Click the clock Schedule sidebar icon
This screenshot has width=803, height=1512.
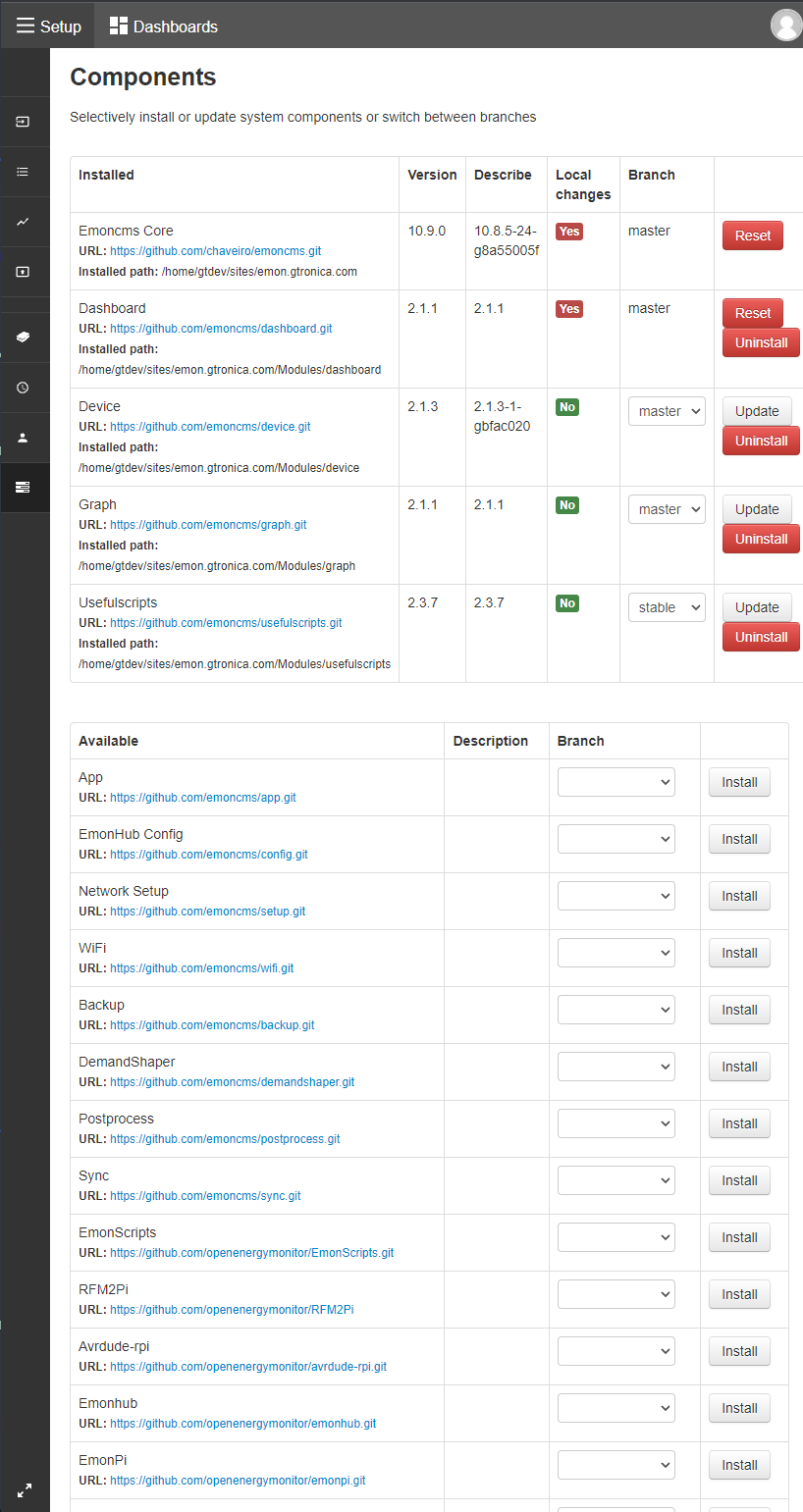[x=24, y=388]
